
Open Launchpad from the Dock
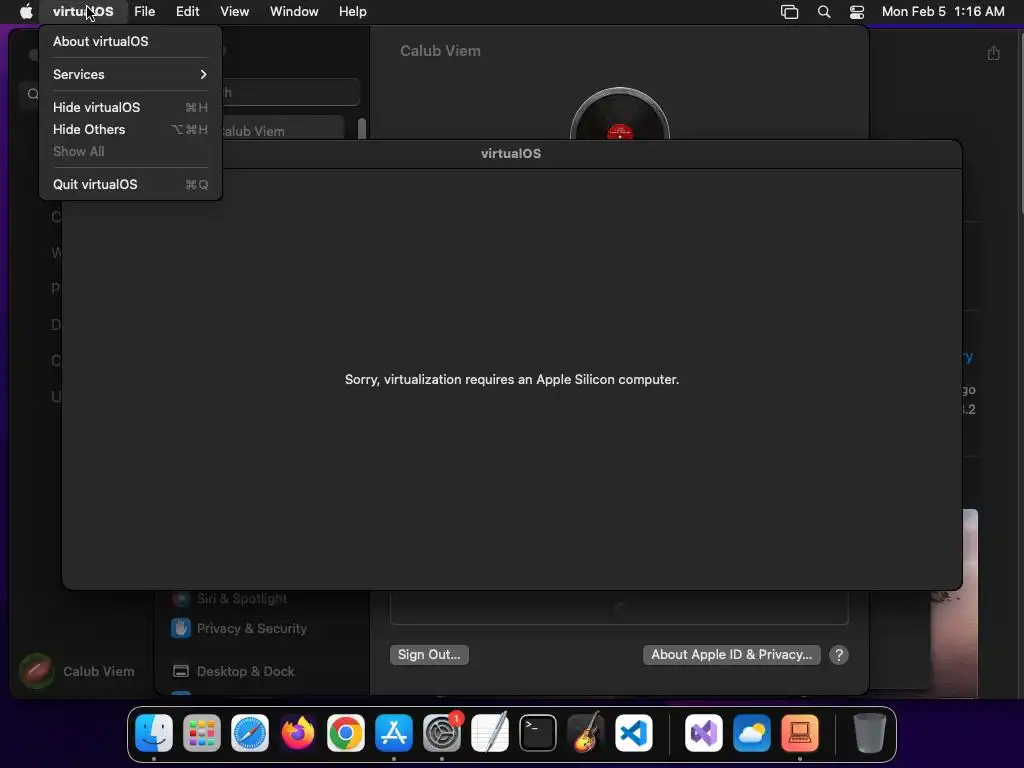[x=202, y=733]
